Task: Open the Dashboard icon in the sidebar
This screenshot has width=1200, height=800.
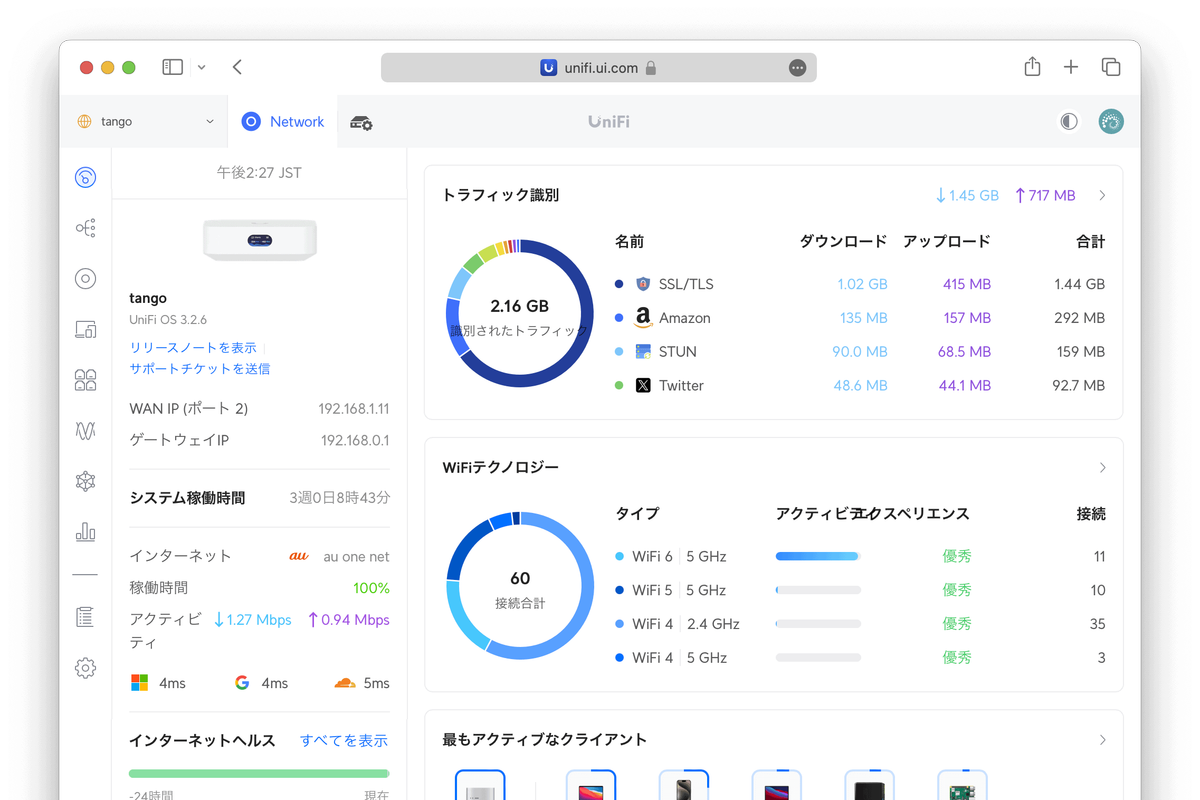Action: pyautogui.click(x=85, y=177)
